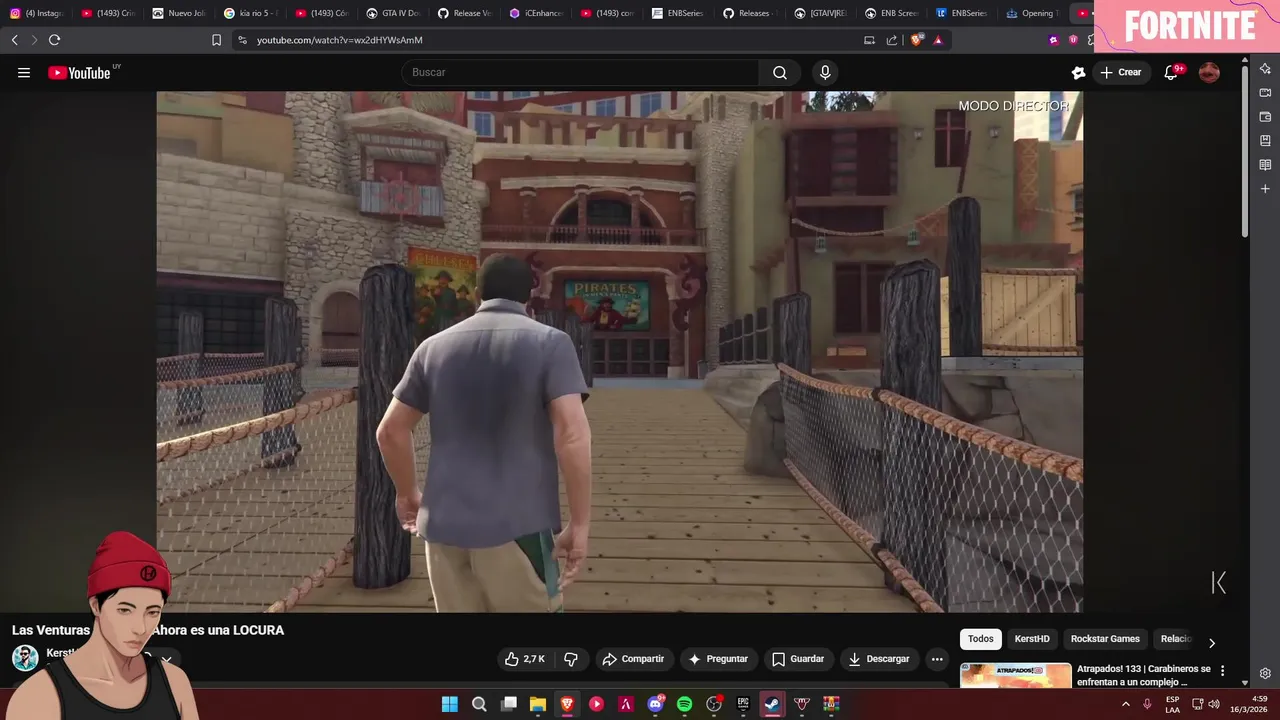The width and height of the screenshot is (1280, 720).
Task: Click the cast screen icon in address bar
Action: 869,40
